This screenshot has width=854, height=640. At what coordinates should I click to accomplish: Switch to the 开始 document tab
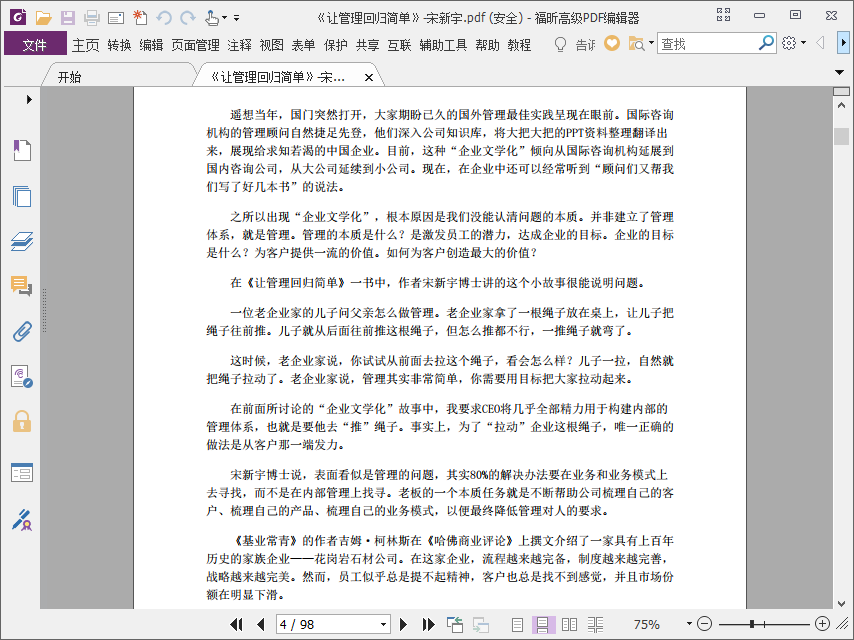pos(70,77)
